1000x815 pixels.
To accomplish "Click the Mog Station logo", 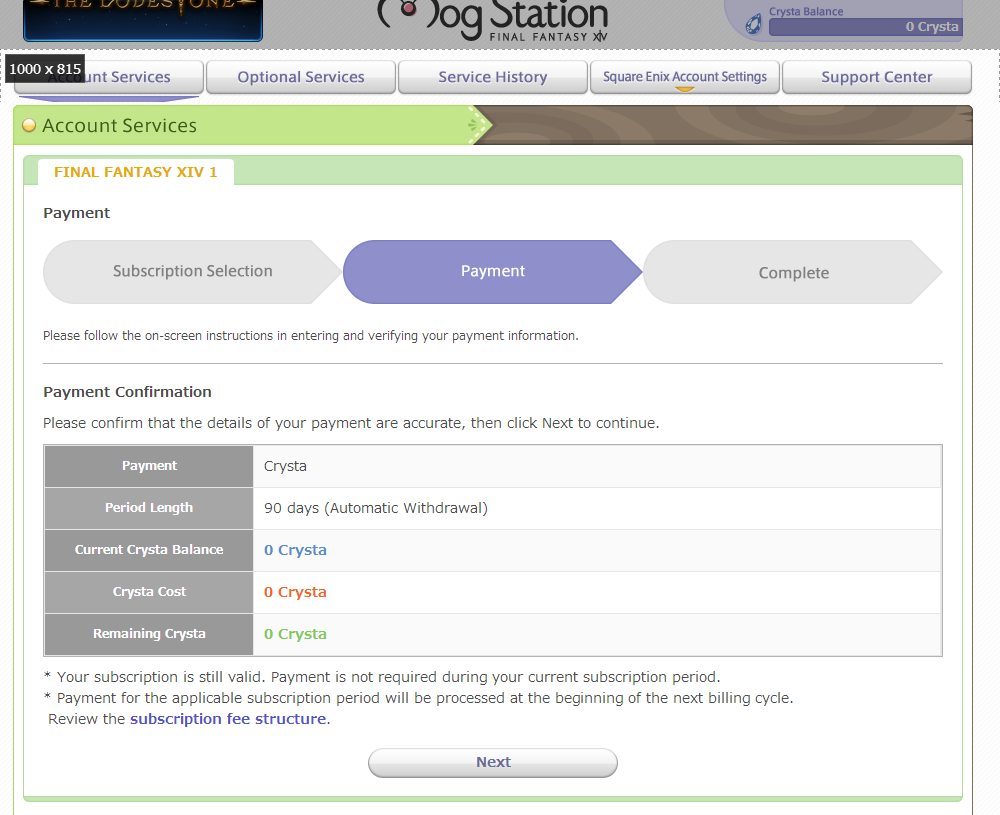I will coord(493,20).
